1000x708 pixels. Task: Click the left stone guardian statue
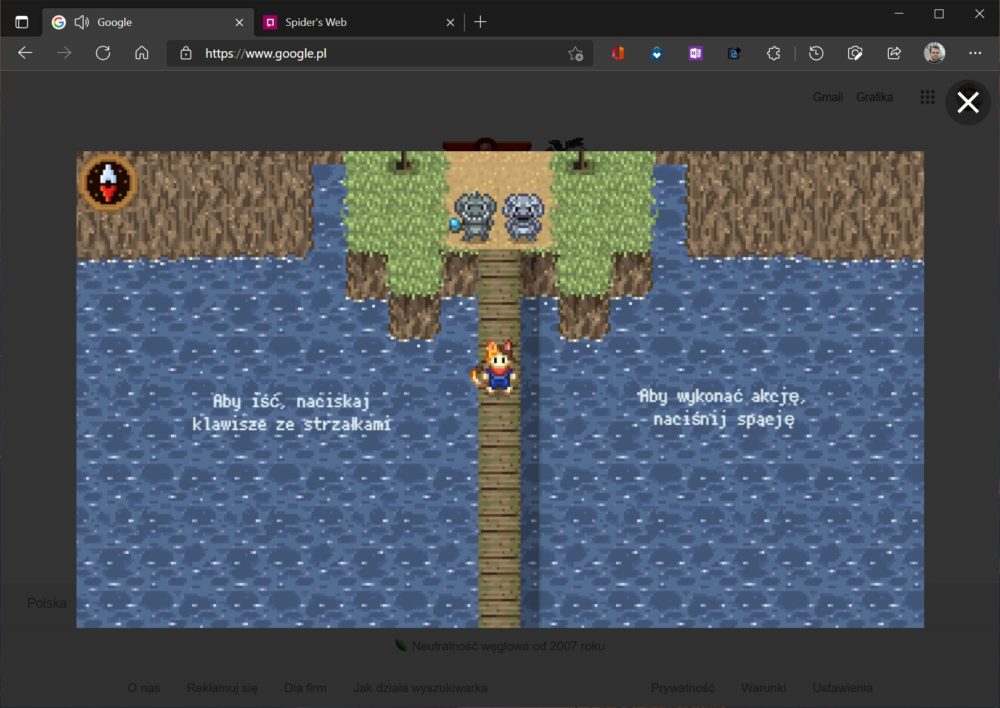coord(473,217)
